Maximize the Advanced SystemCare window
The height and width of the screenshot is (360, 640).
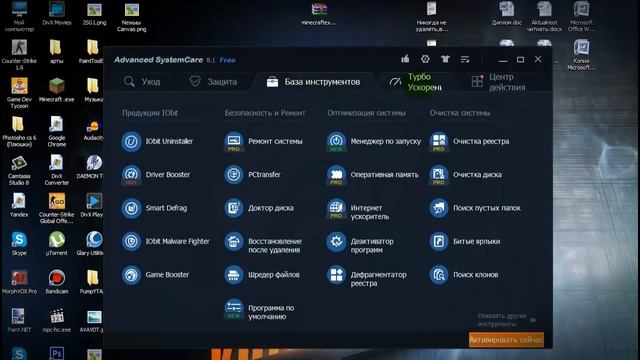520,60
